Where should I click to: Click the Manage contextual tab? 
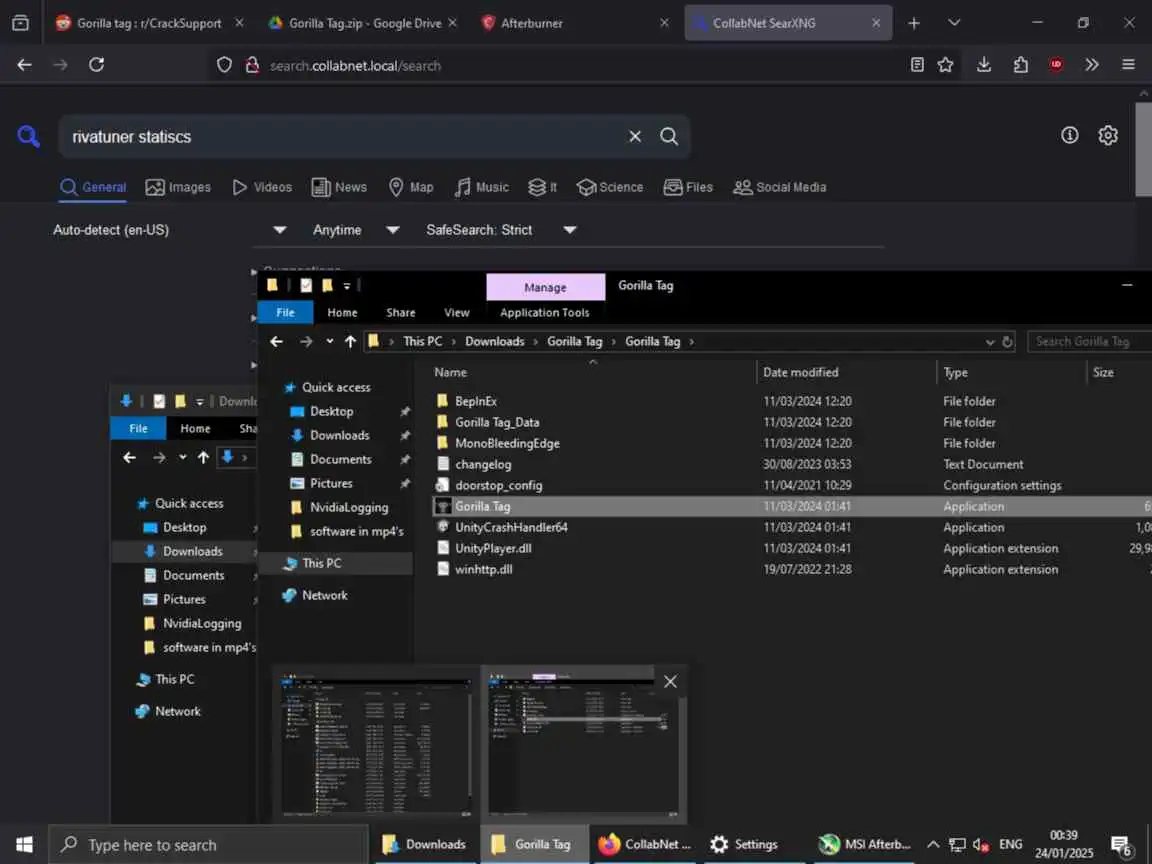coord(545,287)
